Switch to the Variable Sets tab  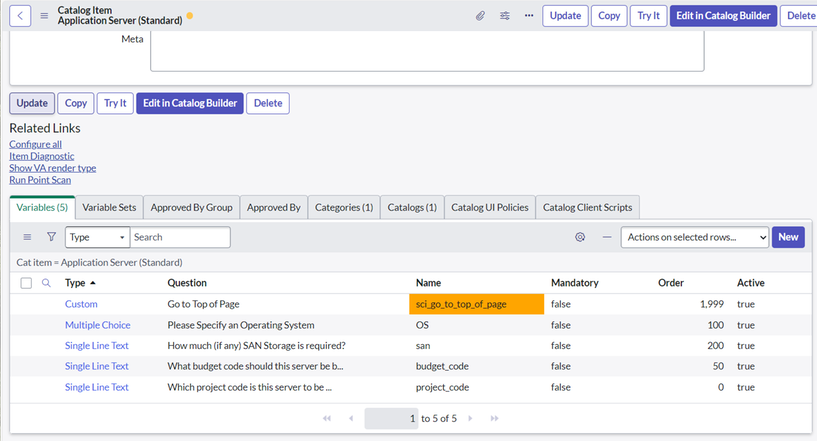tap(109, 207)
